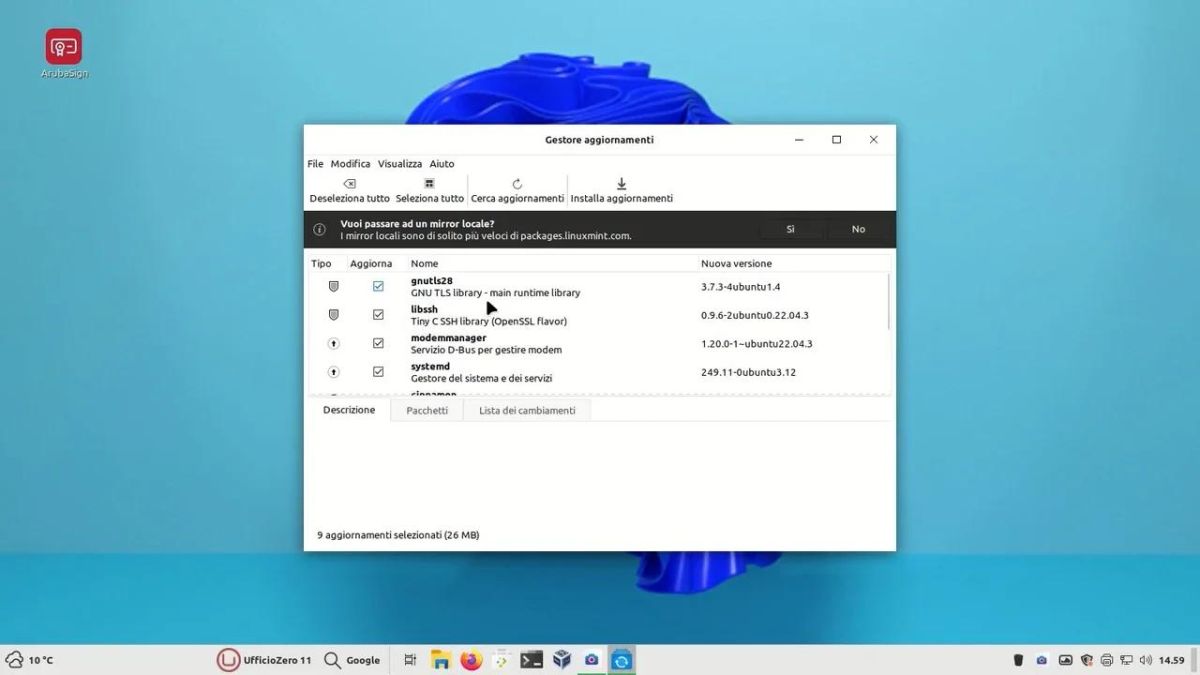
Task: Click Cerca aggiornamenti refresh button
Action: tap(517, 190)
